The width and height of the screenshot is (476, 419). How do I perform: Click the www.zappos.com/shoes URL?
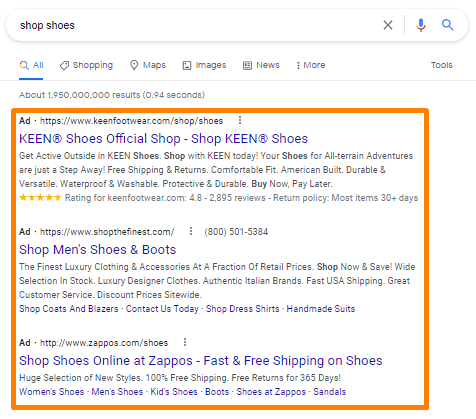coord(104,343)
